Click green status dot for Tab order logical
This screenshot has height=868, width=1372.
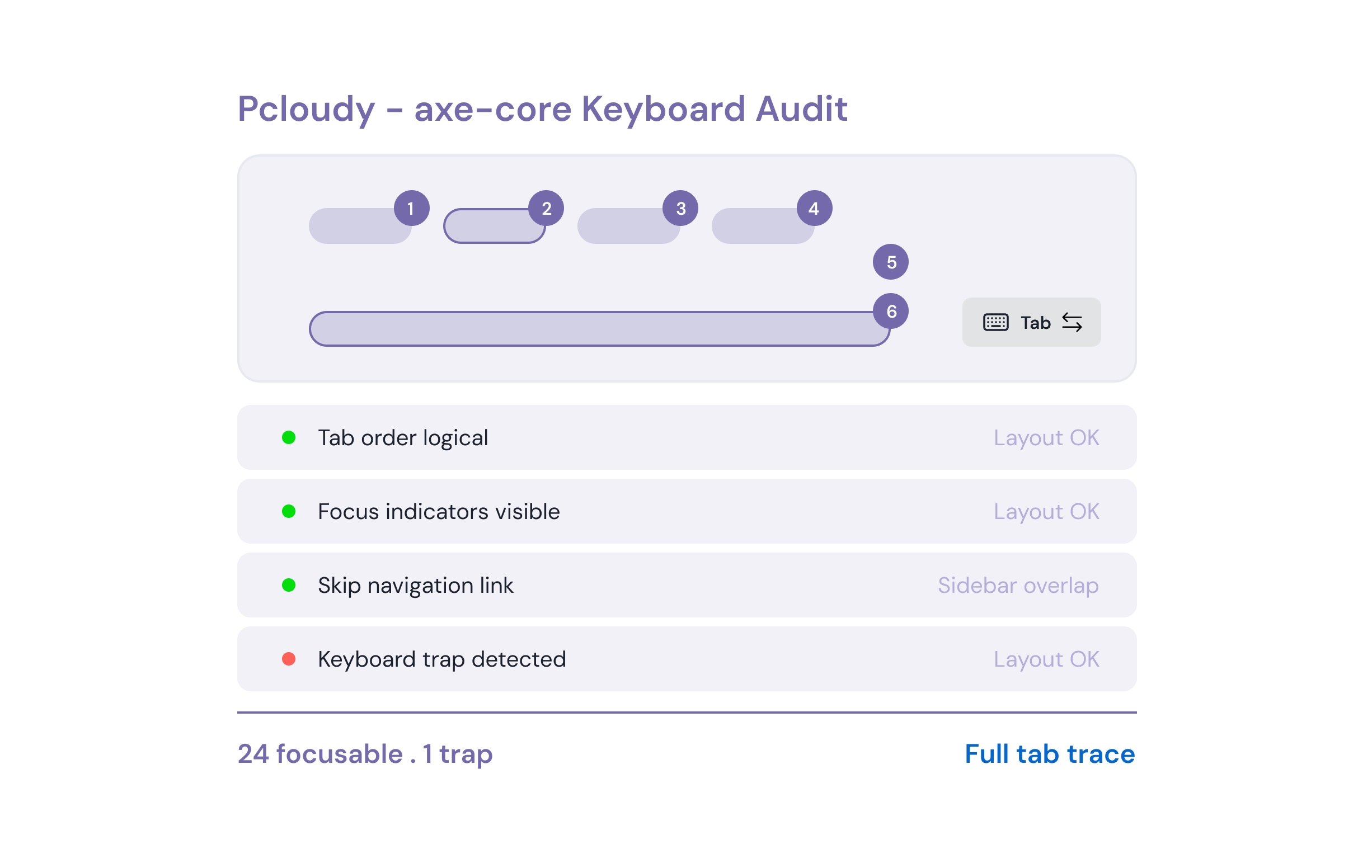tap(289, 438)
